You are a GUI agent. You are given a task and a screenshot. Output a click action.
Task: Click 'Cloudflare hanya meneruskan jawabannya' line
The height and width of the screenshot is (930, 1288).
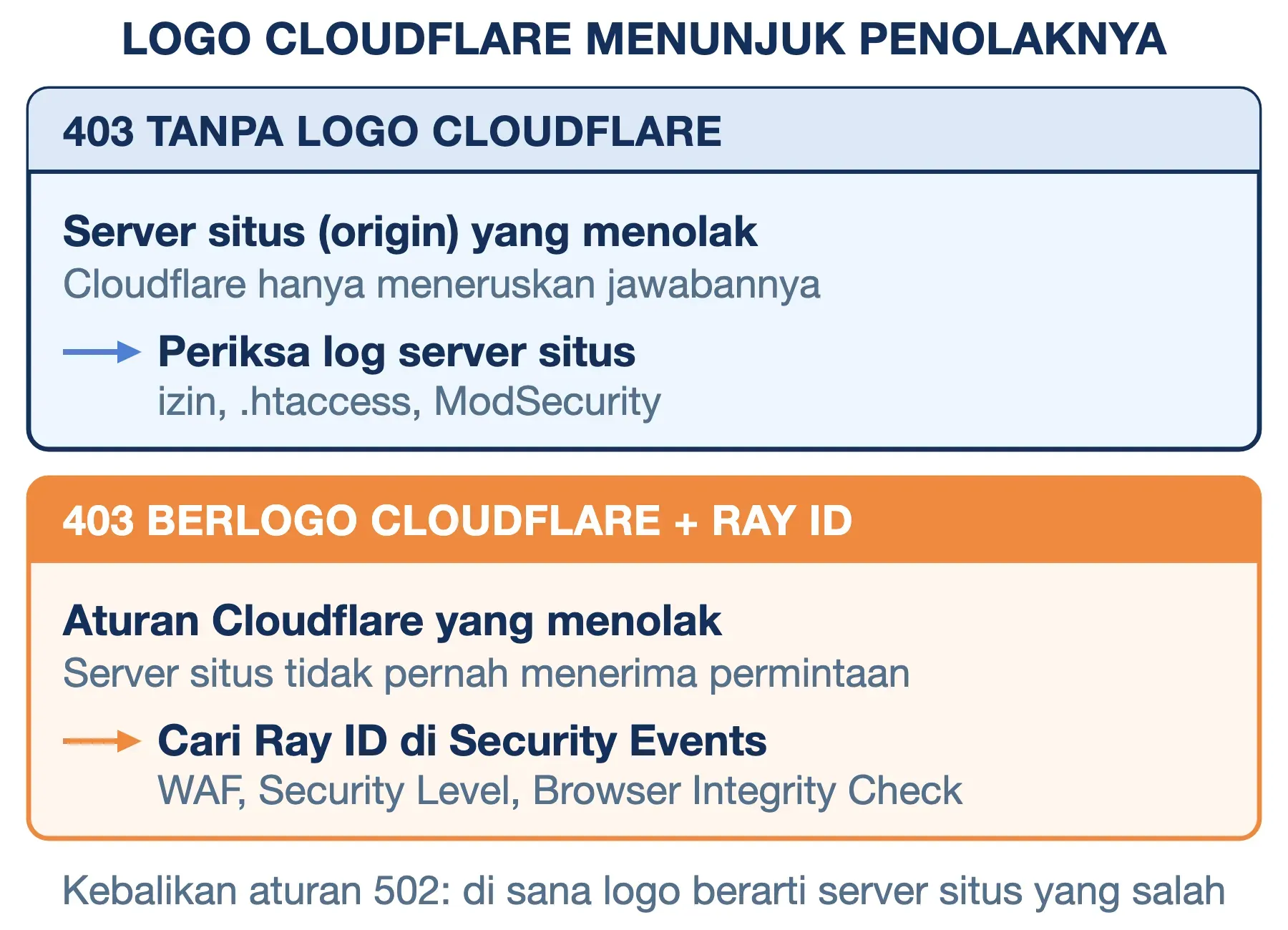click(441, 284)
